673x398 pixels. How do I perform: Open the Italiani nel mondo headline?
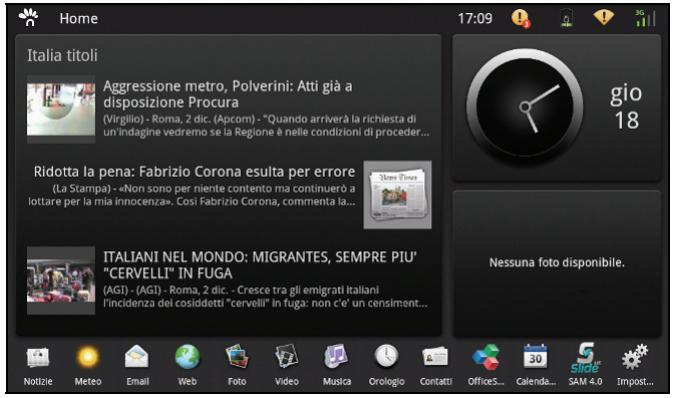pyautogui.click(x=260, y=265)
